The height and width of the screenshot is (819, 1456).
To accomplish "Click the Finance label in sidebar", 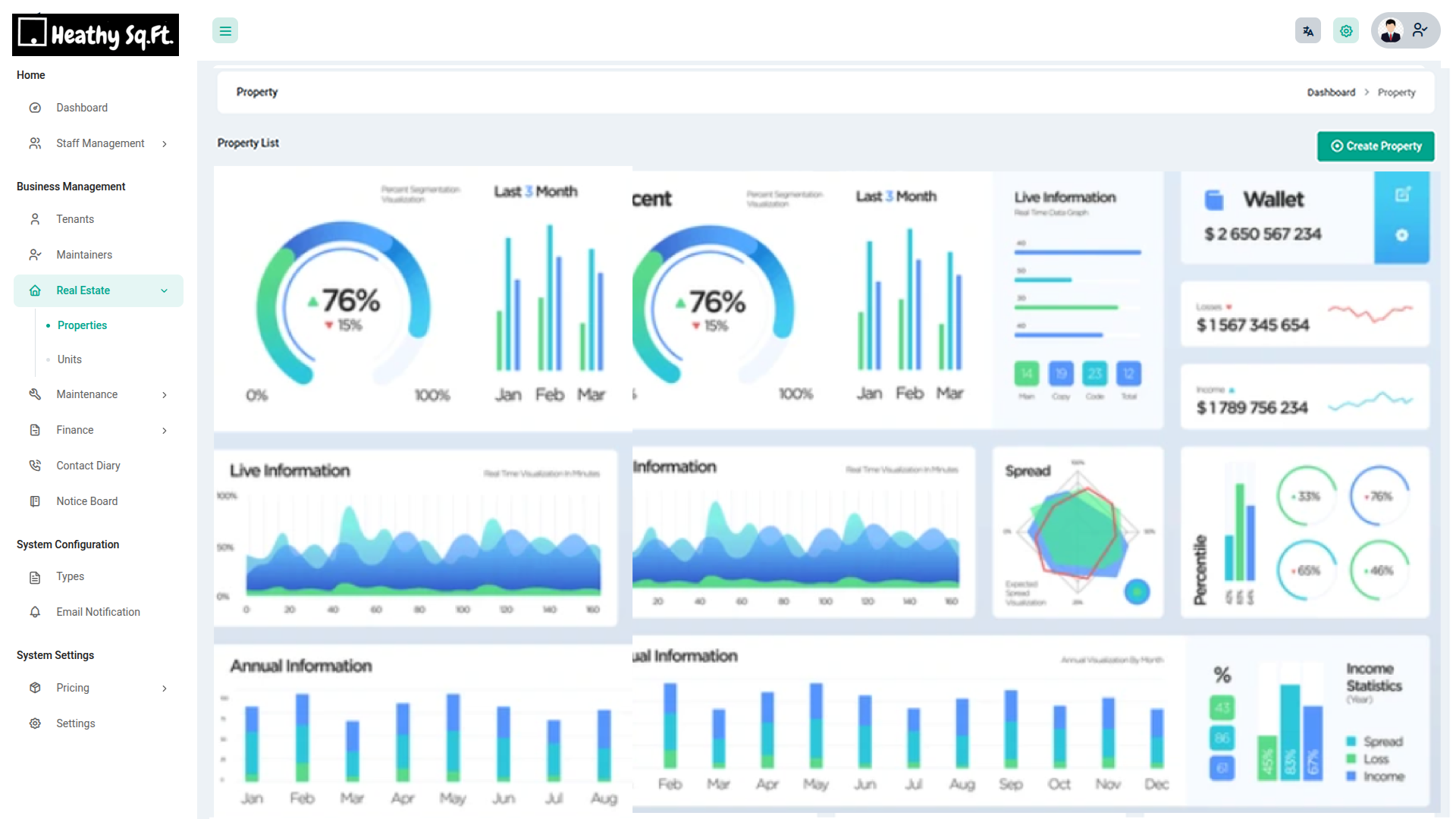I will 75,430.
